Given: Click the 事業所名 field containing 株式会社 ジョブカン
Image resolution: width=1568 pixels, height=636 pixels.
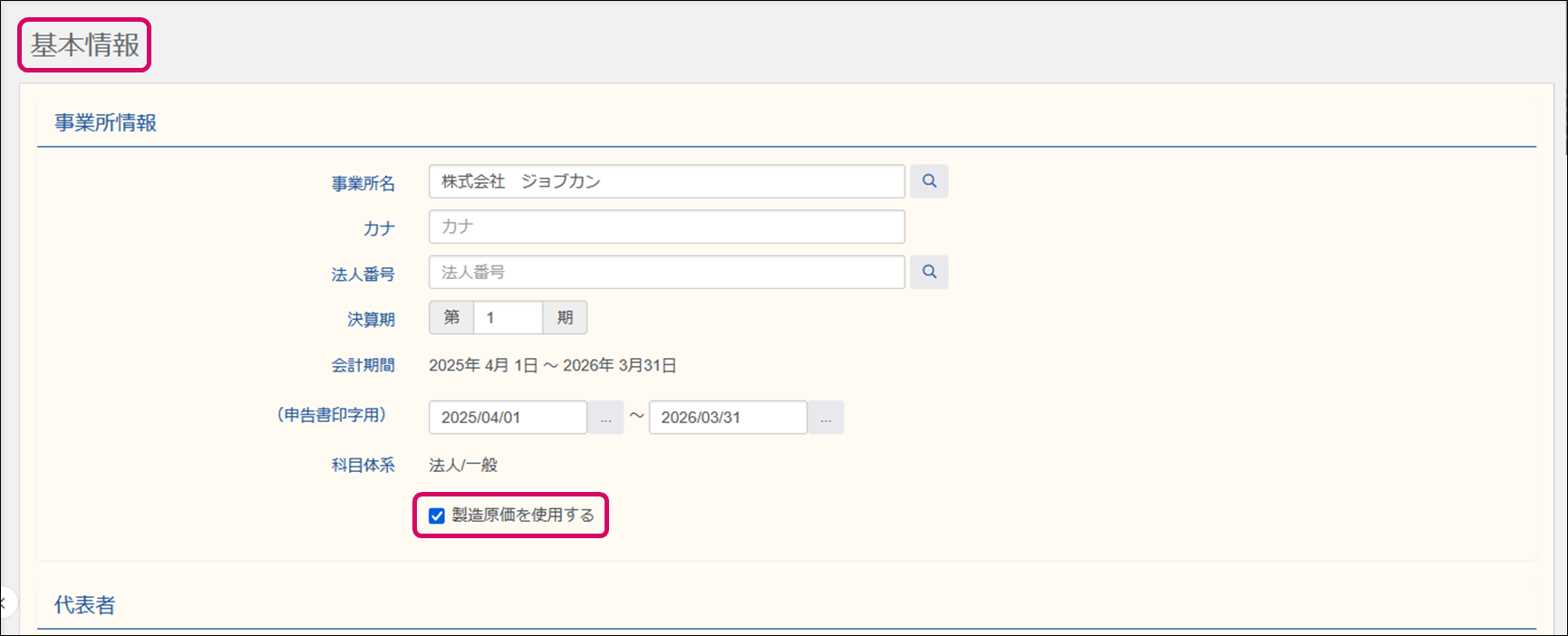Looking at the screenshot, I should click(666, 181).
